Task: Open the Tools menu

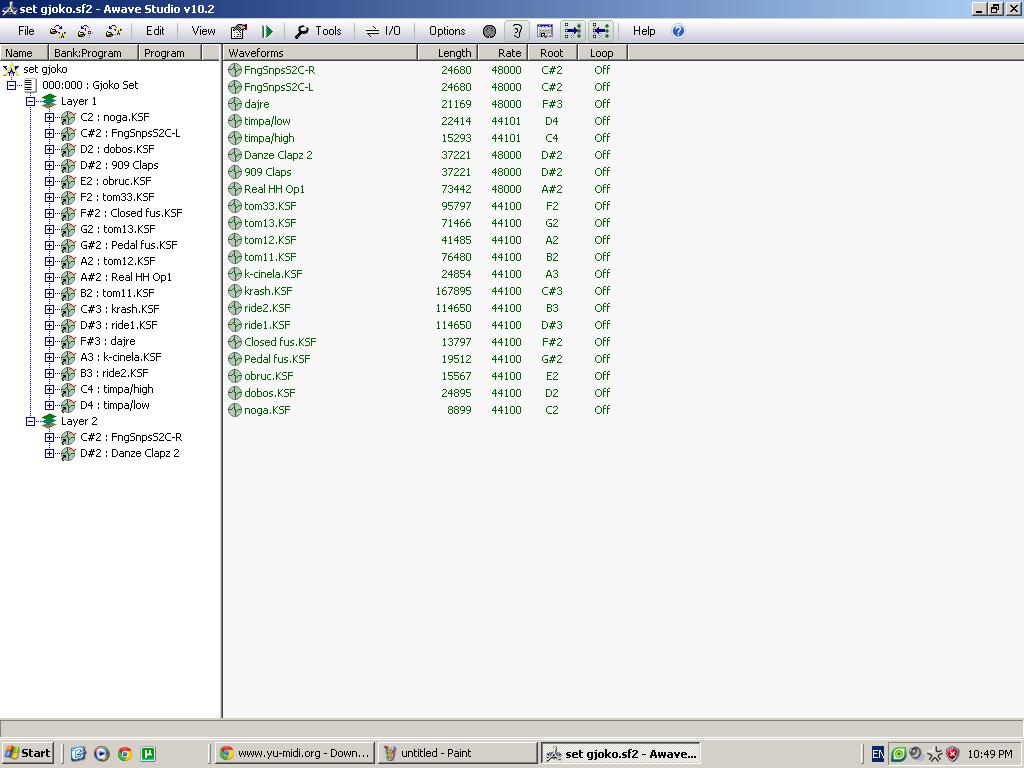Action: [x=319, y=31]
